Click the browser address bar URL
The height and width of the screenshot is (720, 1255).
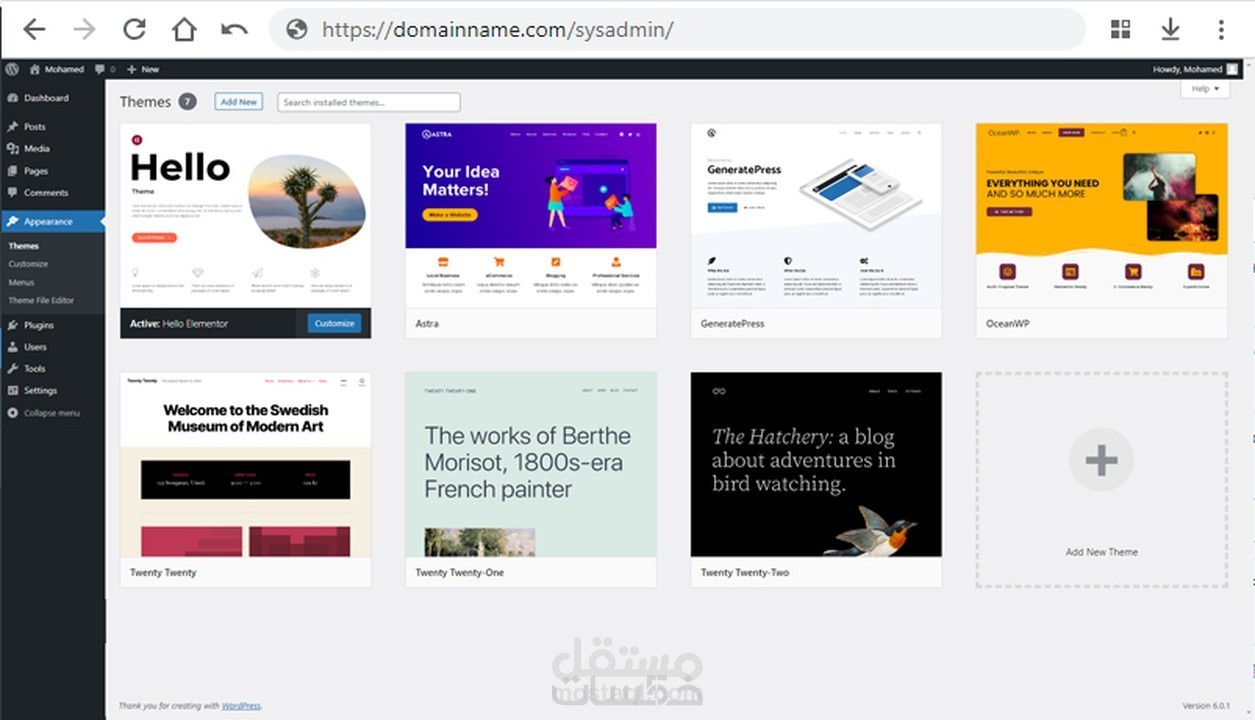(497, 30)
